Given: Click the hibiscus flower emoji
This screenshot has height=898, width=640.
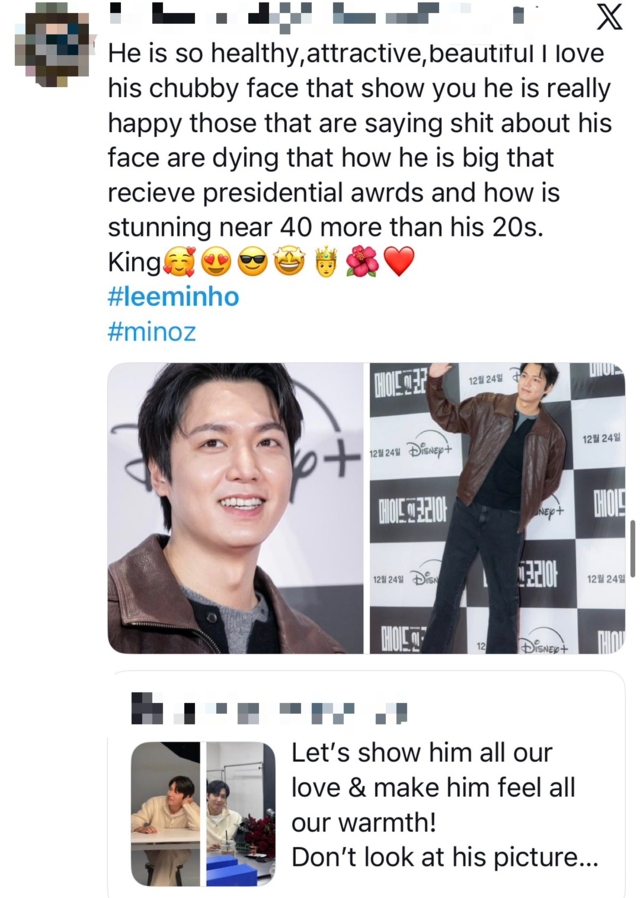Looking at the screenshot, I should 361,263.
